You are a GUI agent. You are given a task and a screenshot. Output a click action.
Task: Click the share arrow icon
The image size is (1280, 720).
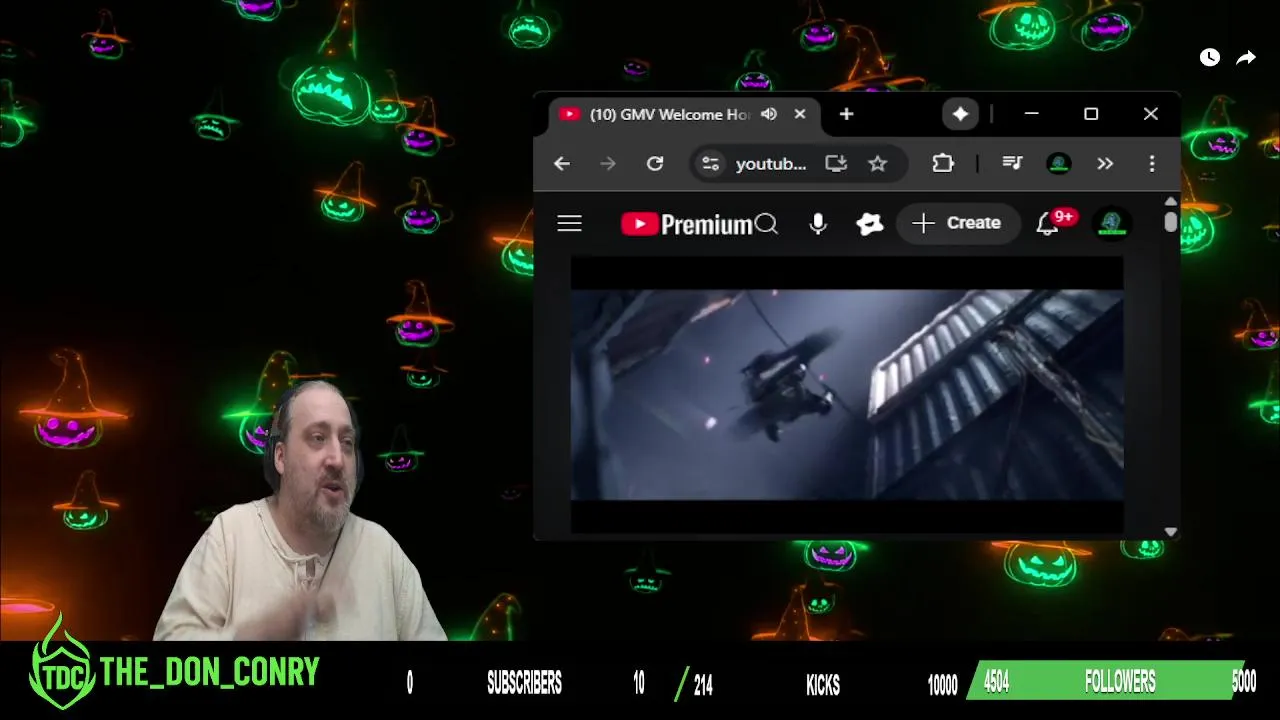(1246, 58)
